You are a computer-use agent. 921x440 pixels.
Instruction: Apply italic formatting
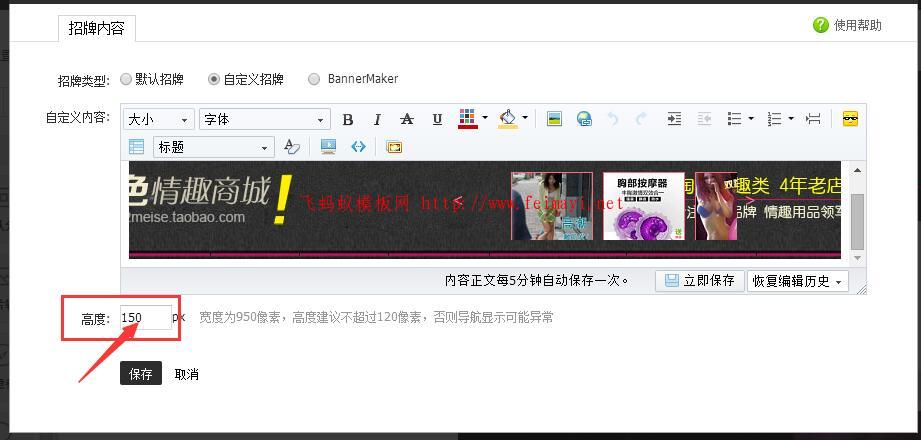(x=377, y=119)
